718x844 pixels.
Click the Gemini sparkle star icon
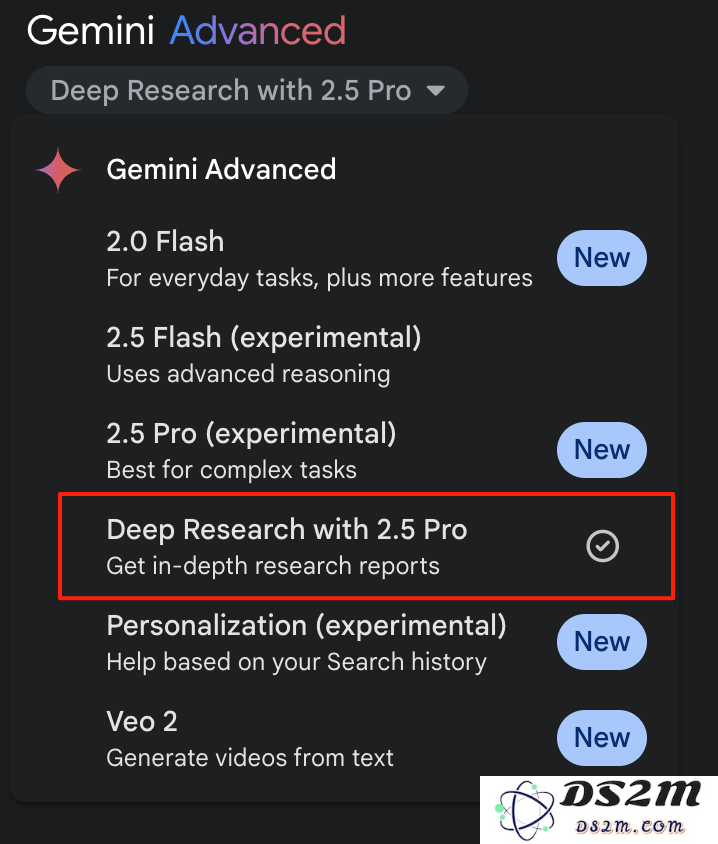pyautogui.click(x=58, y=170)
